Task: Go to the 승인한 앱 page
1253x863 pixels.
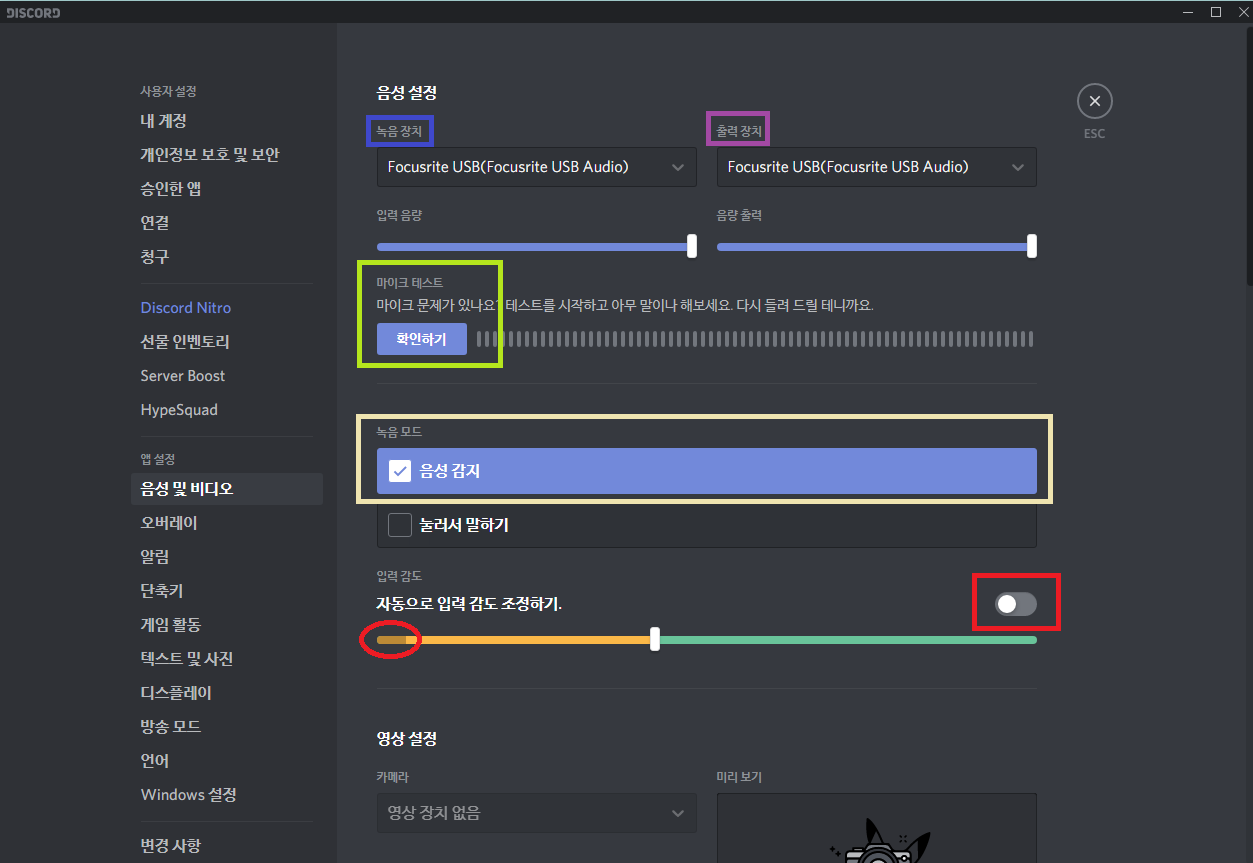Action: click(172, 188)
